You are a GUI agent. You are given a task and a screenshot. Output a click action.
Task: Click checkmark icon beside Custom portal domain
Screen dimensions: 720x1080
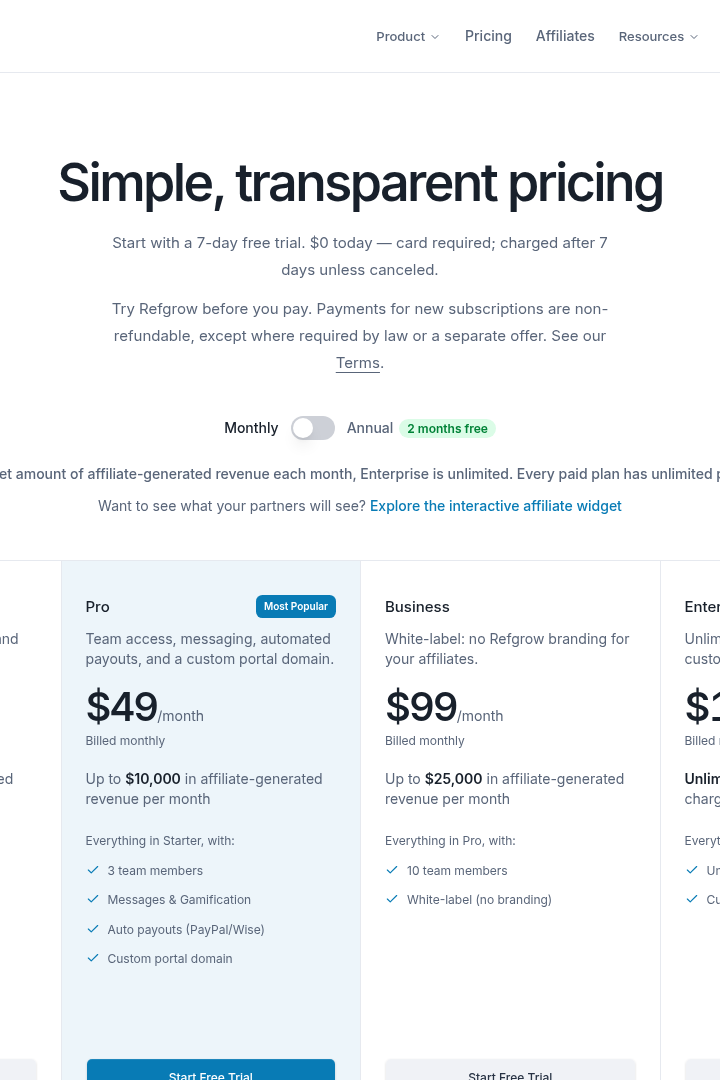93,957
